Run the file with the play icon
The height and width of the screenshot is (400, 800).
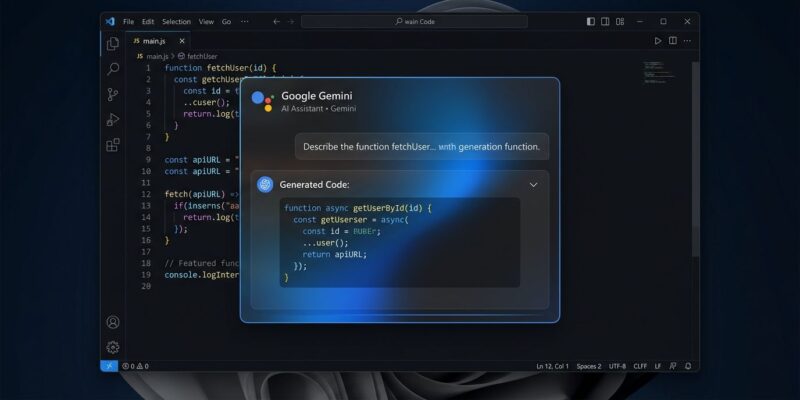click(x=658, y=41)
